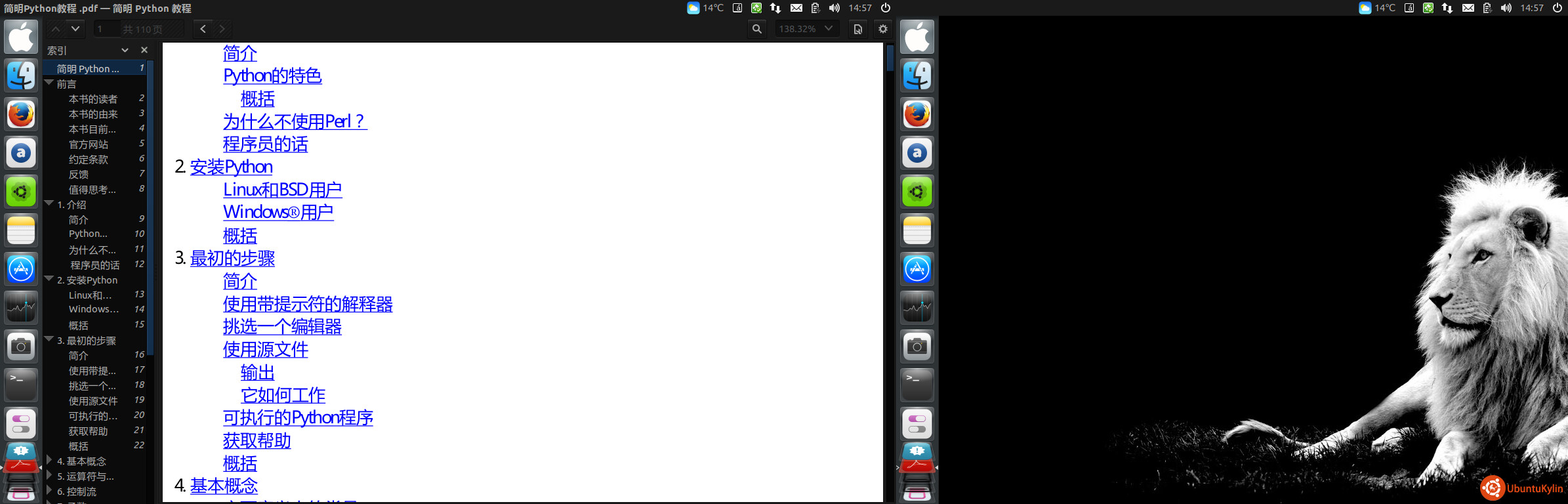The width and height of the screenshot is (1568, 504).
Task: Expand the 4. 基本概念 tree node
Action: [49, 461]
